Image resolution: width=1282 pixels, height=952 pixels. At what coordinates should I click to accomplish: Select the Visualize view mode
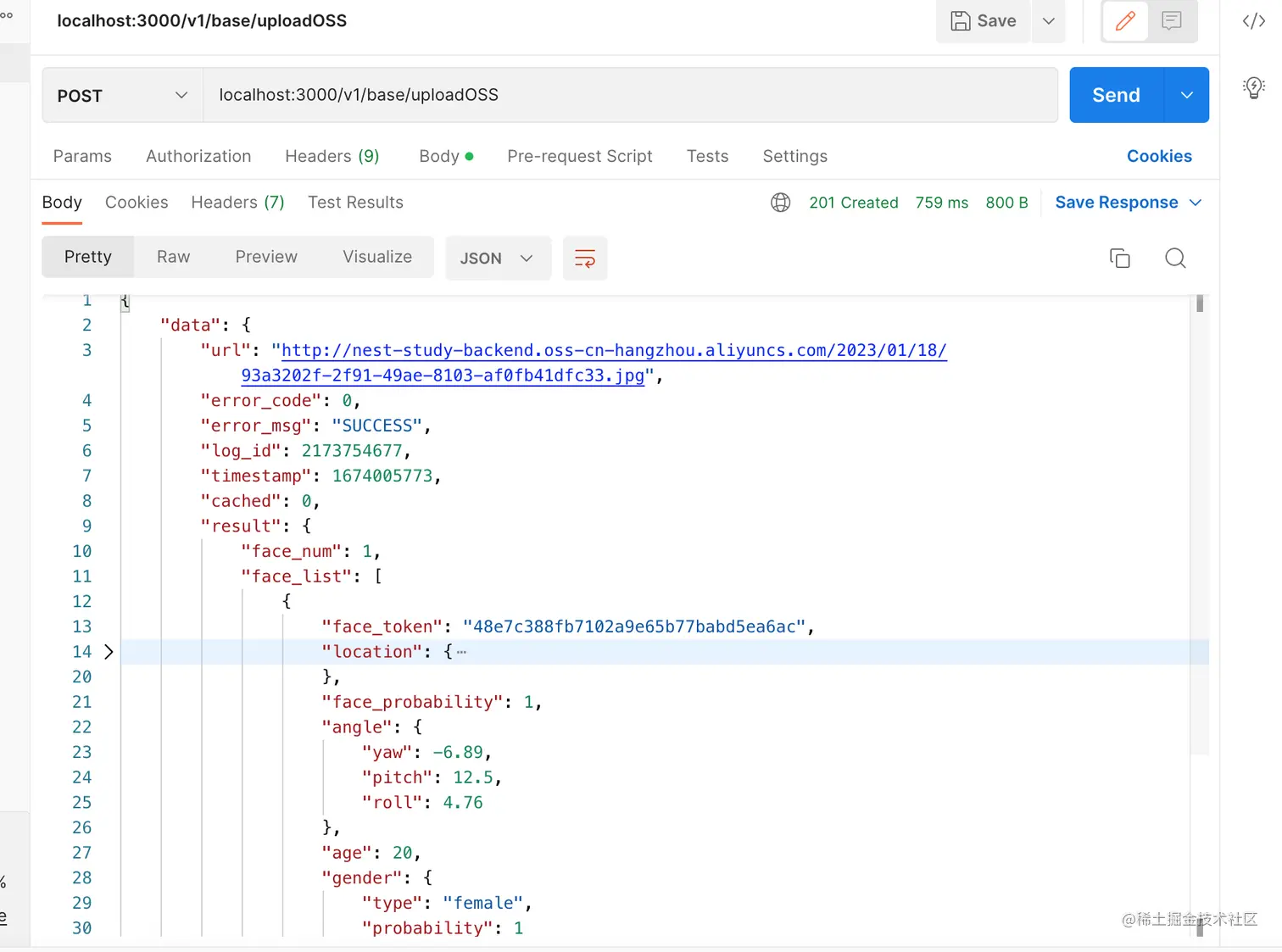pyautogui.click(x=377, y=257)
